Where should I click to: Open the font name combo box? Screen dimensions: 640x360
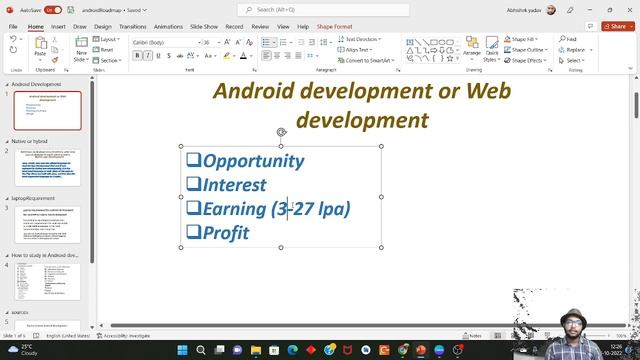click(167, 42)
